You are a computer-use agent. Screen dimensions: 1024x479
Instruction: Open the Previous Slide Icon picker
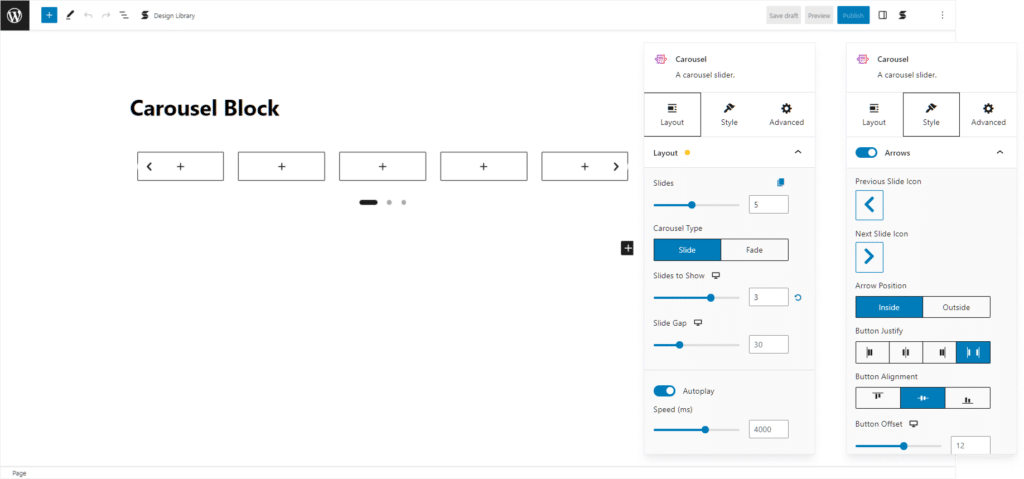[869, 205]
